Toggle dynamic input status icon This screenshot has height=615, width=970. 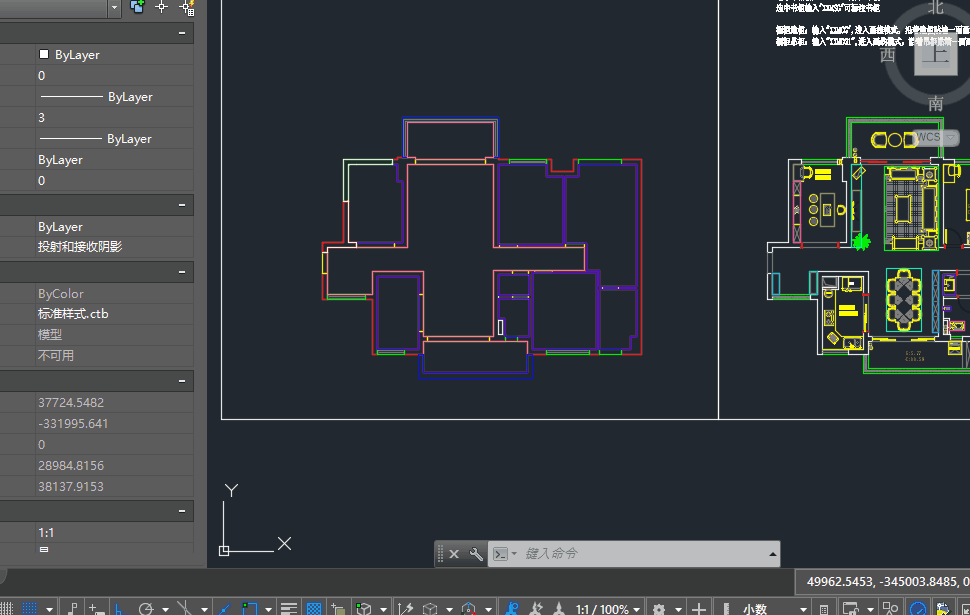(96, 609)
